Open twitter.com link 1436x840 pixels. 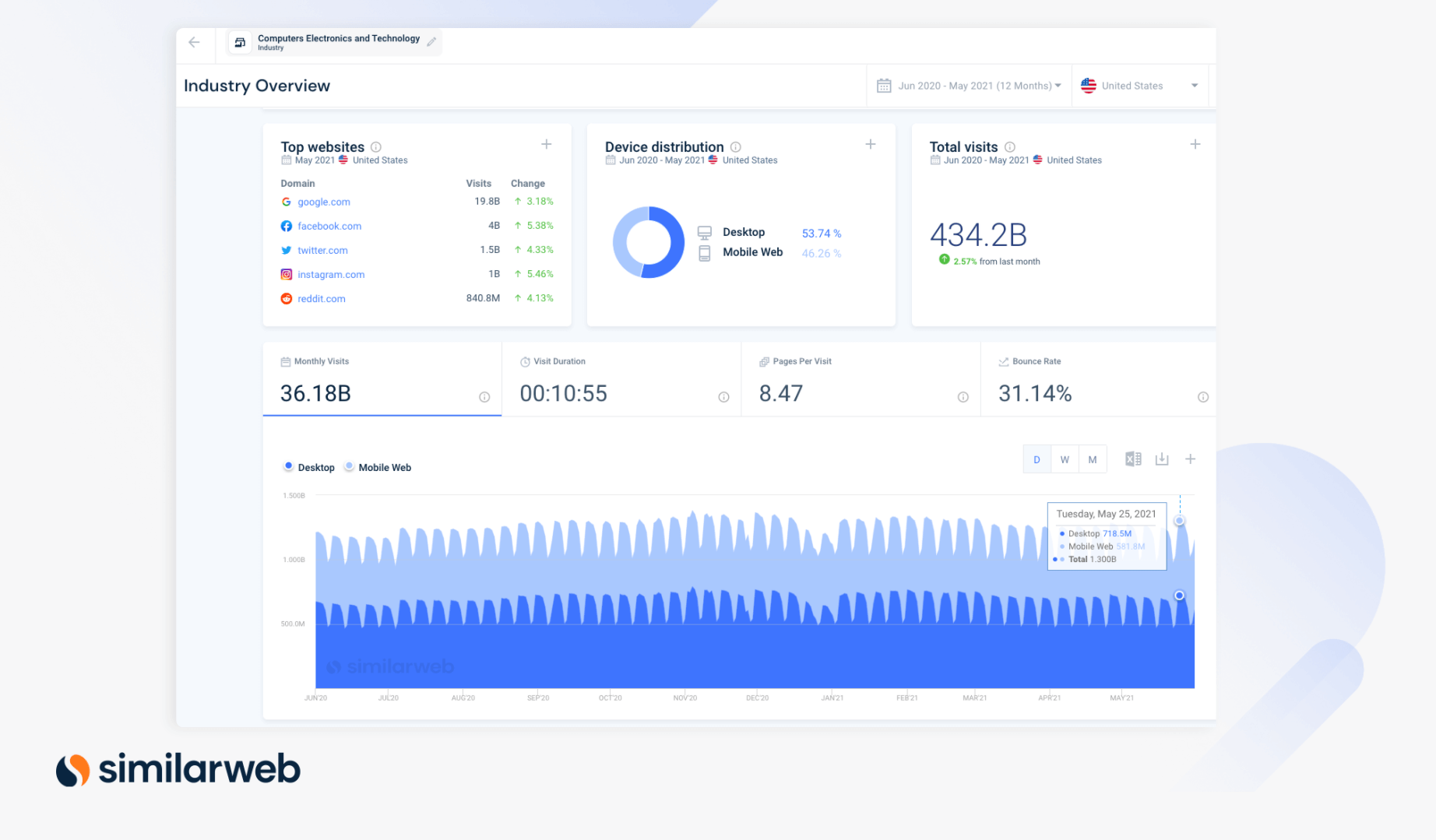point(322,250)
